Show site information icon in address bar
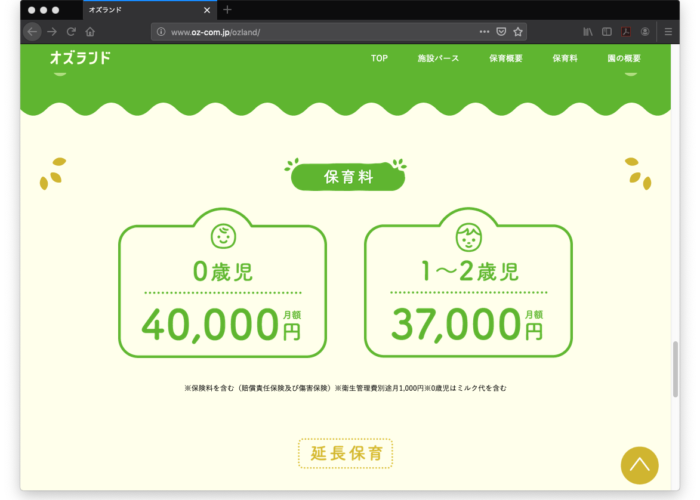 click(x=161, y=32)
